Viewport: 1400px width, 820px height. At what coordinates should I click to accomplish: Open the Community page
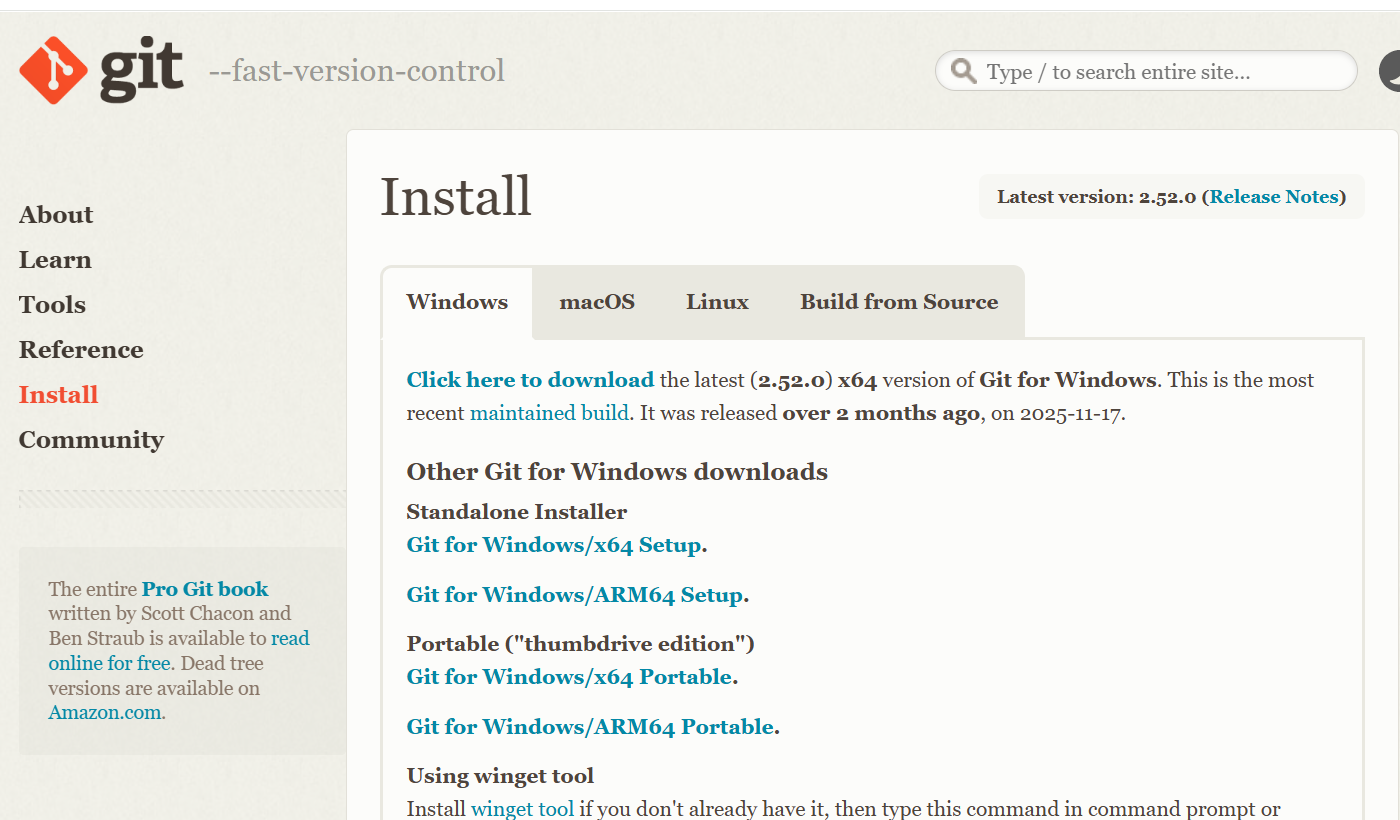click(91, 440)
